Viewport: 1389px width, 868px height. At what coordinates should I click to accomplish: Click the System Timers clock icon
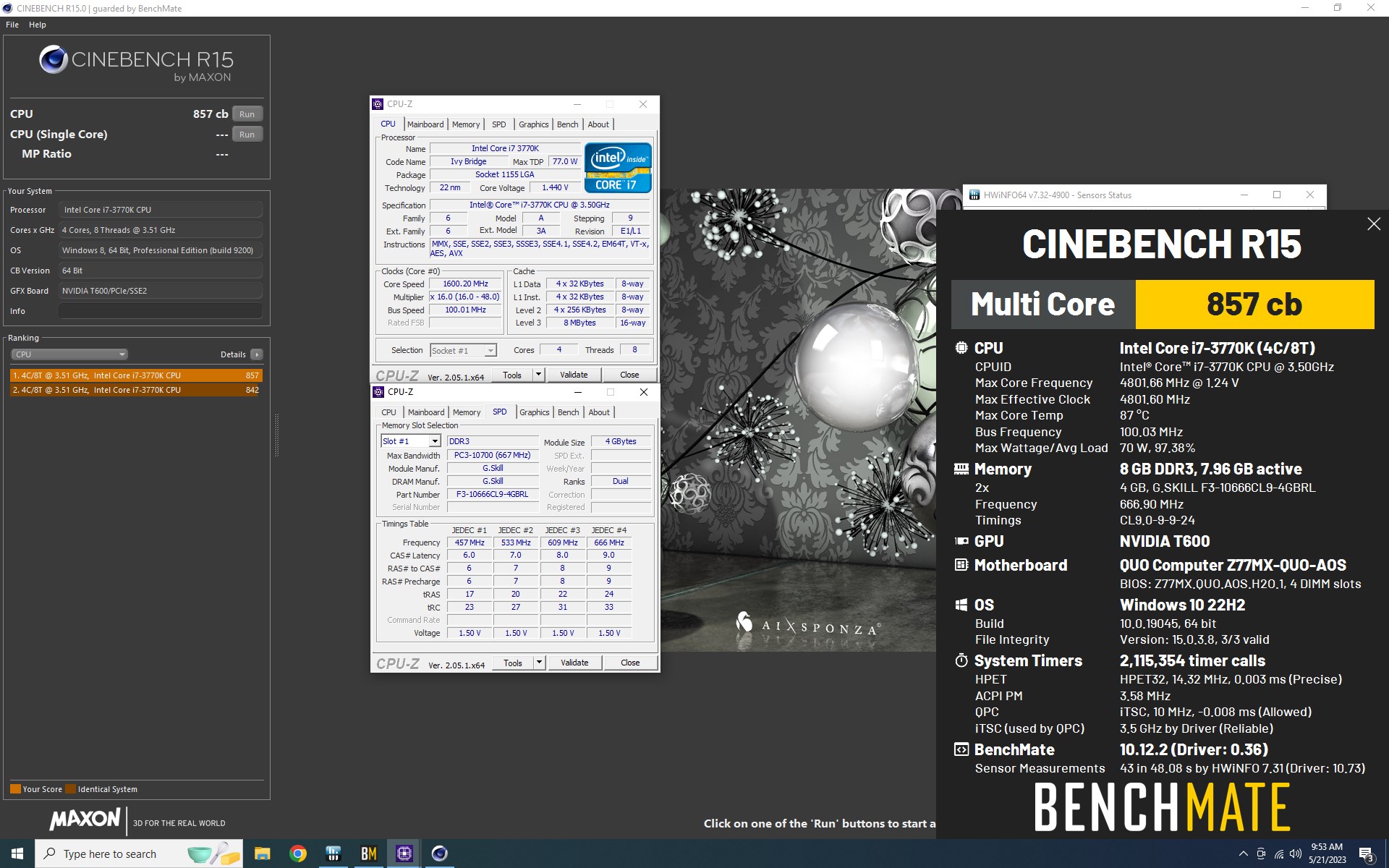[961, 660]
